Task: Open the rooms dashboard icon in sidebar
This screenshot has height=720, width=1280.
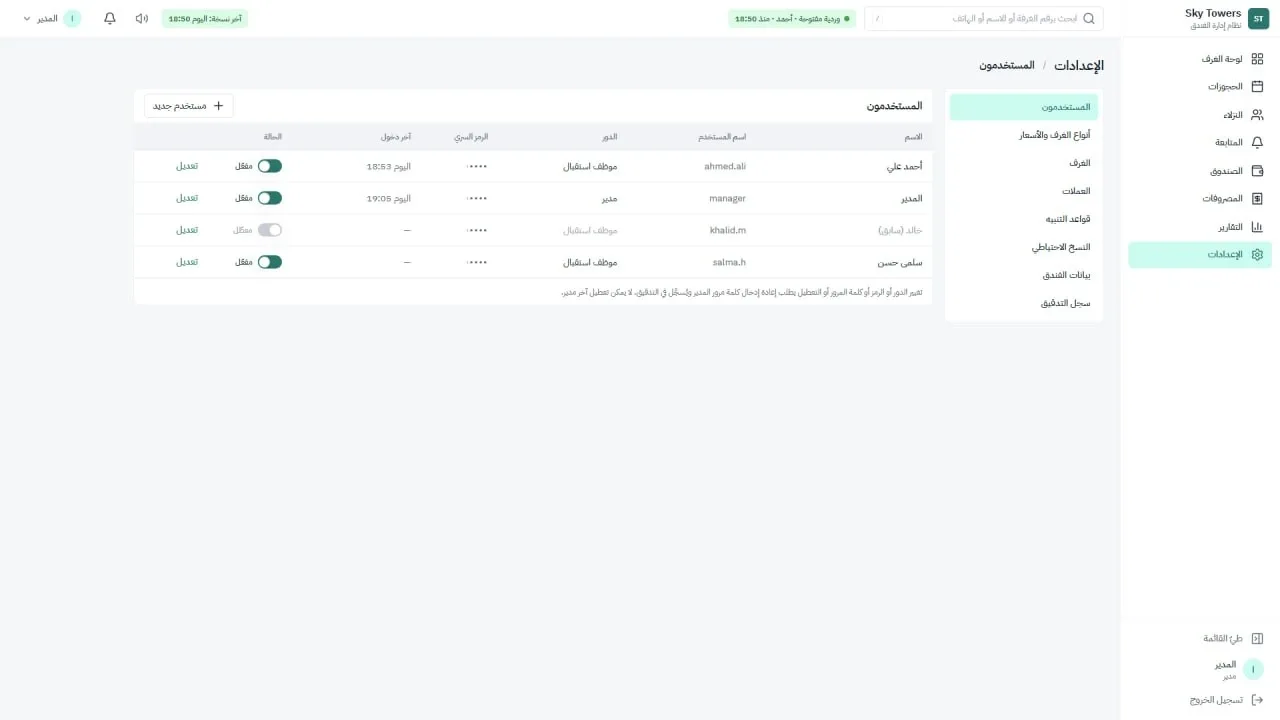Action: (1257, 59)
